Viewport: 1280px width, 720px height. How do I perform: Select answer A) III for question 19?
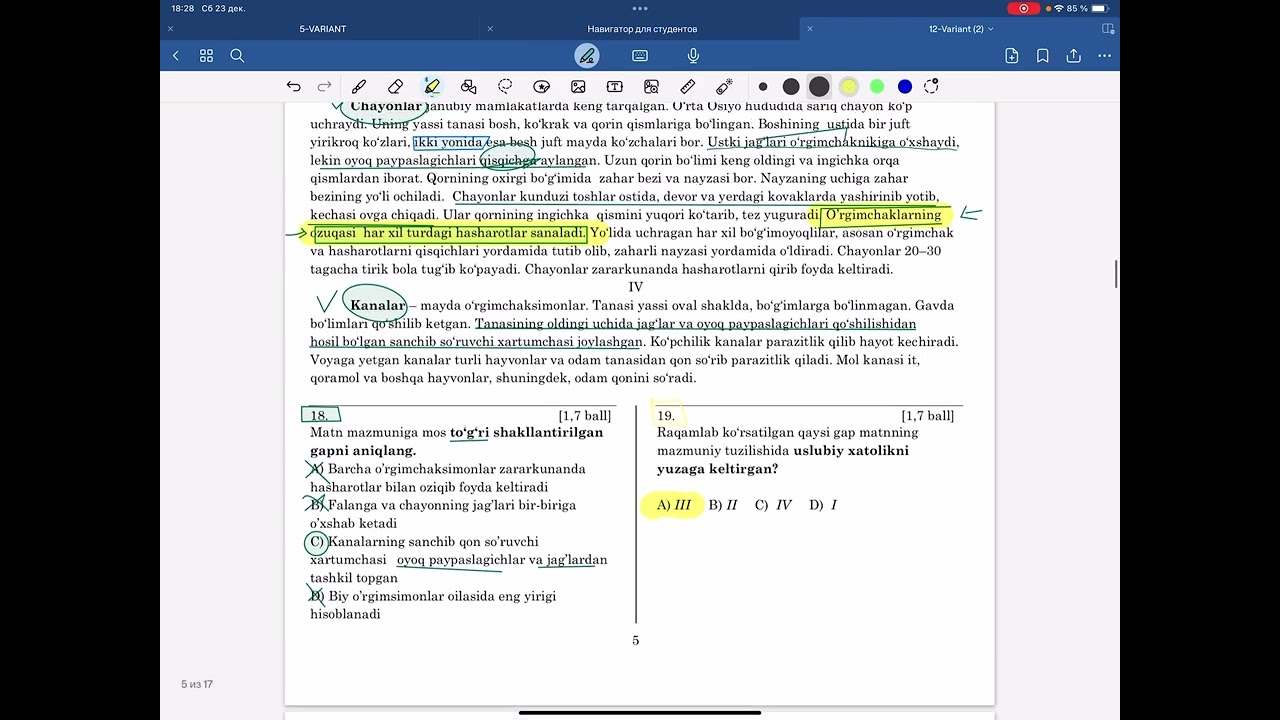pyautogui.click(x=674, y=505)
